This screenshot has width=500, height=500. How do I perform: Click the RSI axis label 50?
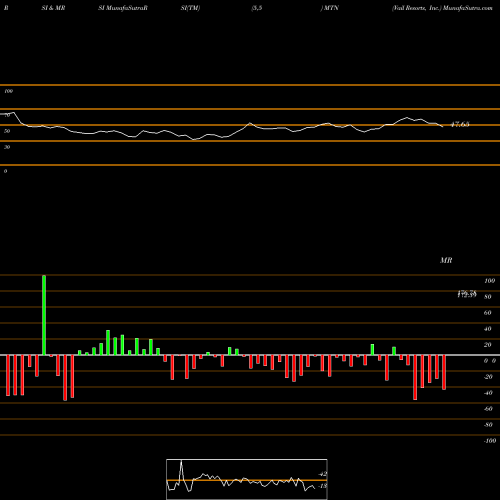[x=7, y=131]
